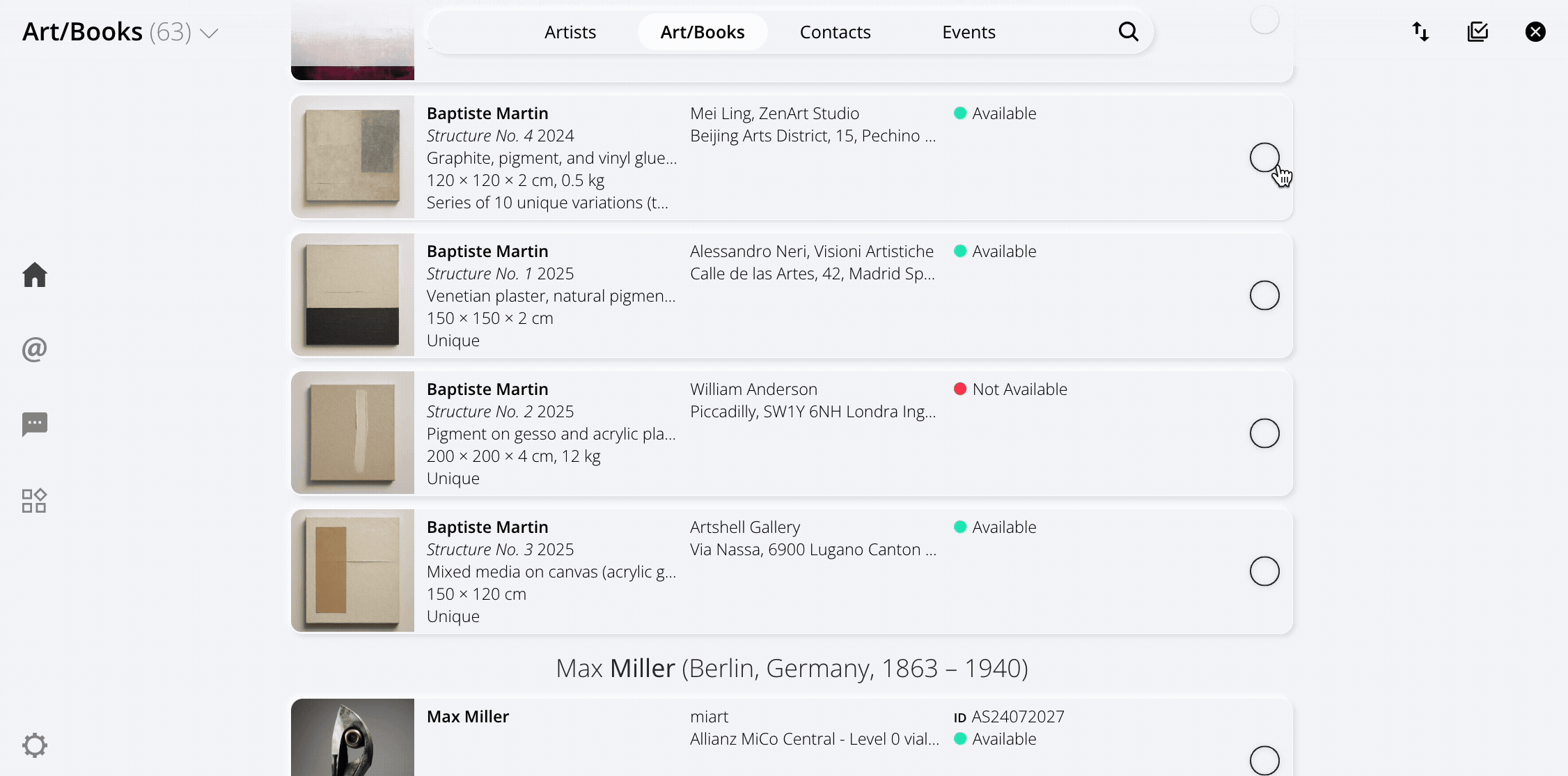Viewport: 1568px width, 776px height.
Task: Select the @ mentions icon in sidebar
Action: (x=34, y=350)
